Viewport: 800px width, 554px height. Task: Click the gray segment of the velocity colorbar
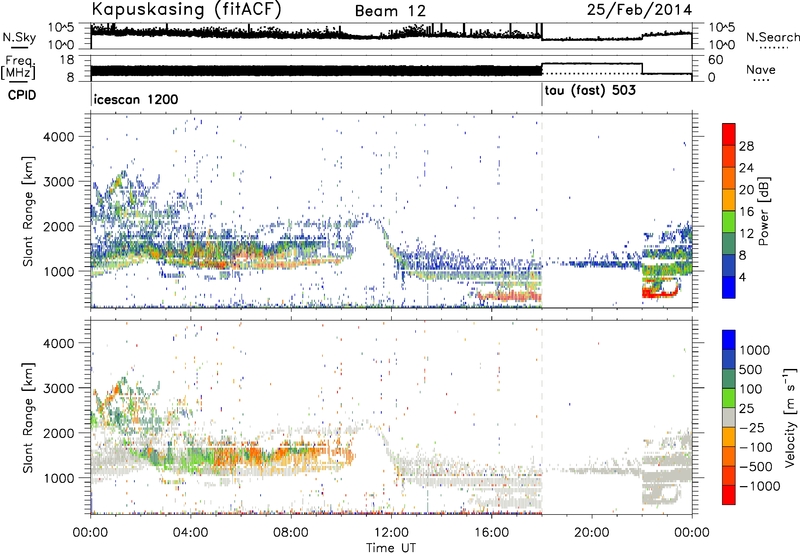pos(729,418)
